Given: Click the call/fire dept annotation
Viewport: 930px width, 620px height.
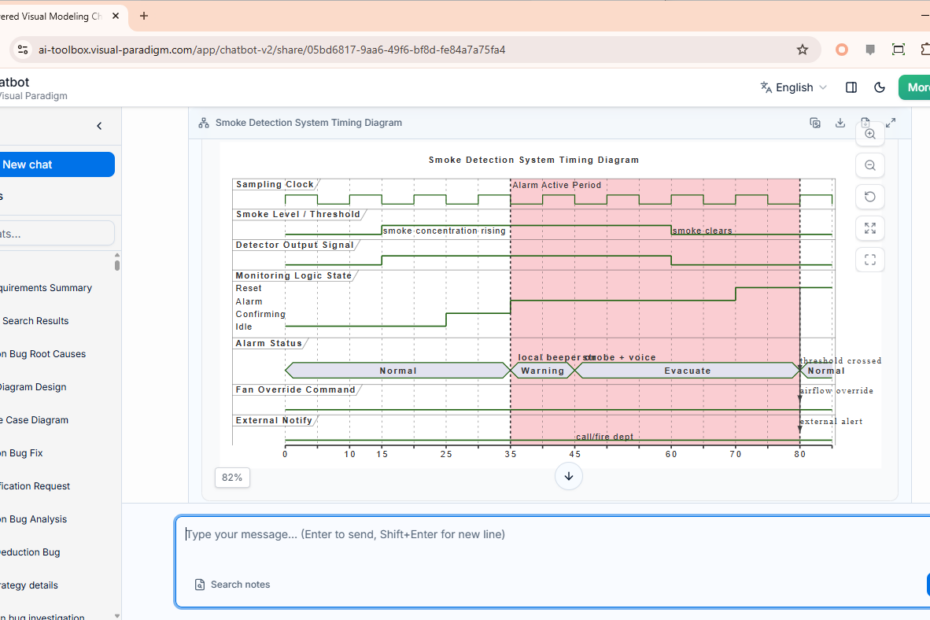Looking at the screenshot, I should point(604,437).
